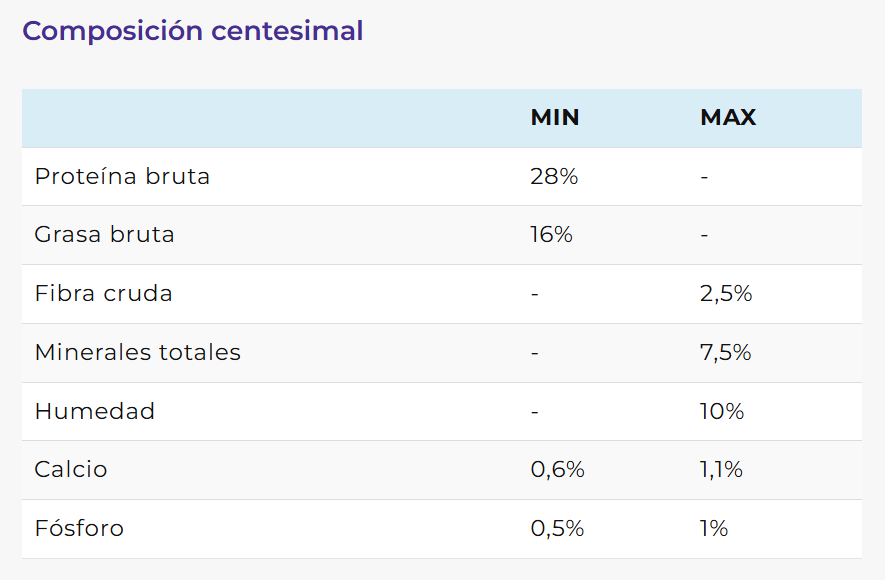Select the Grasa bruta row label

[104, 235]
